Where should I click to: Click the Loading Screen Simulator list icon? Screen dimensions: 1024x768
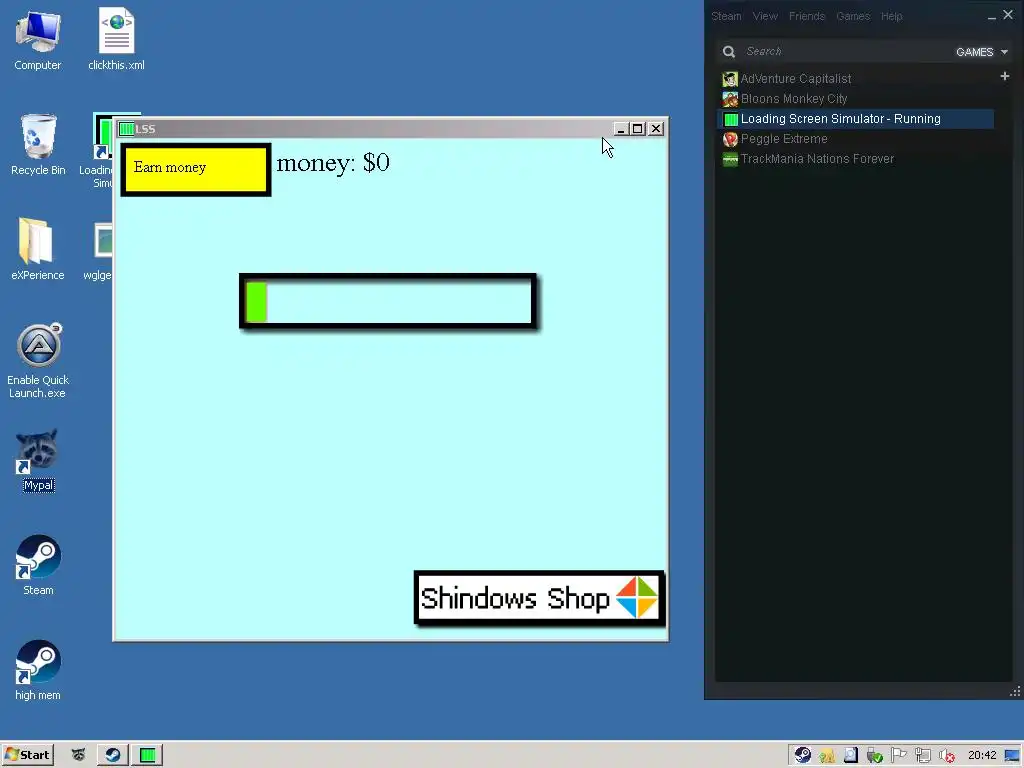click(730, 119)
